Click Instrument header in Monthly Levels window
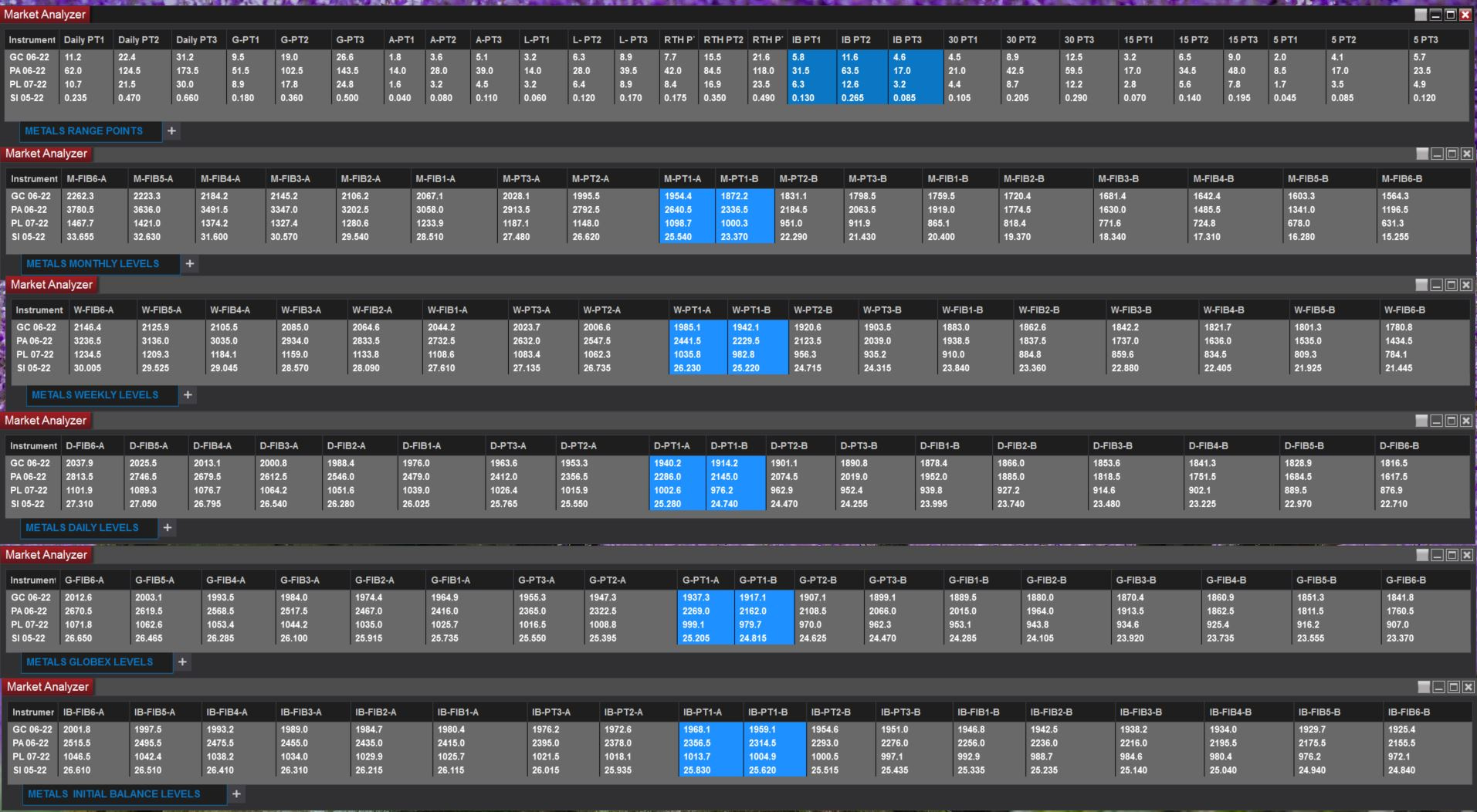Image resolution: width=1477 pixels, height=812 pixels. coord(34,179)
